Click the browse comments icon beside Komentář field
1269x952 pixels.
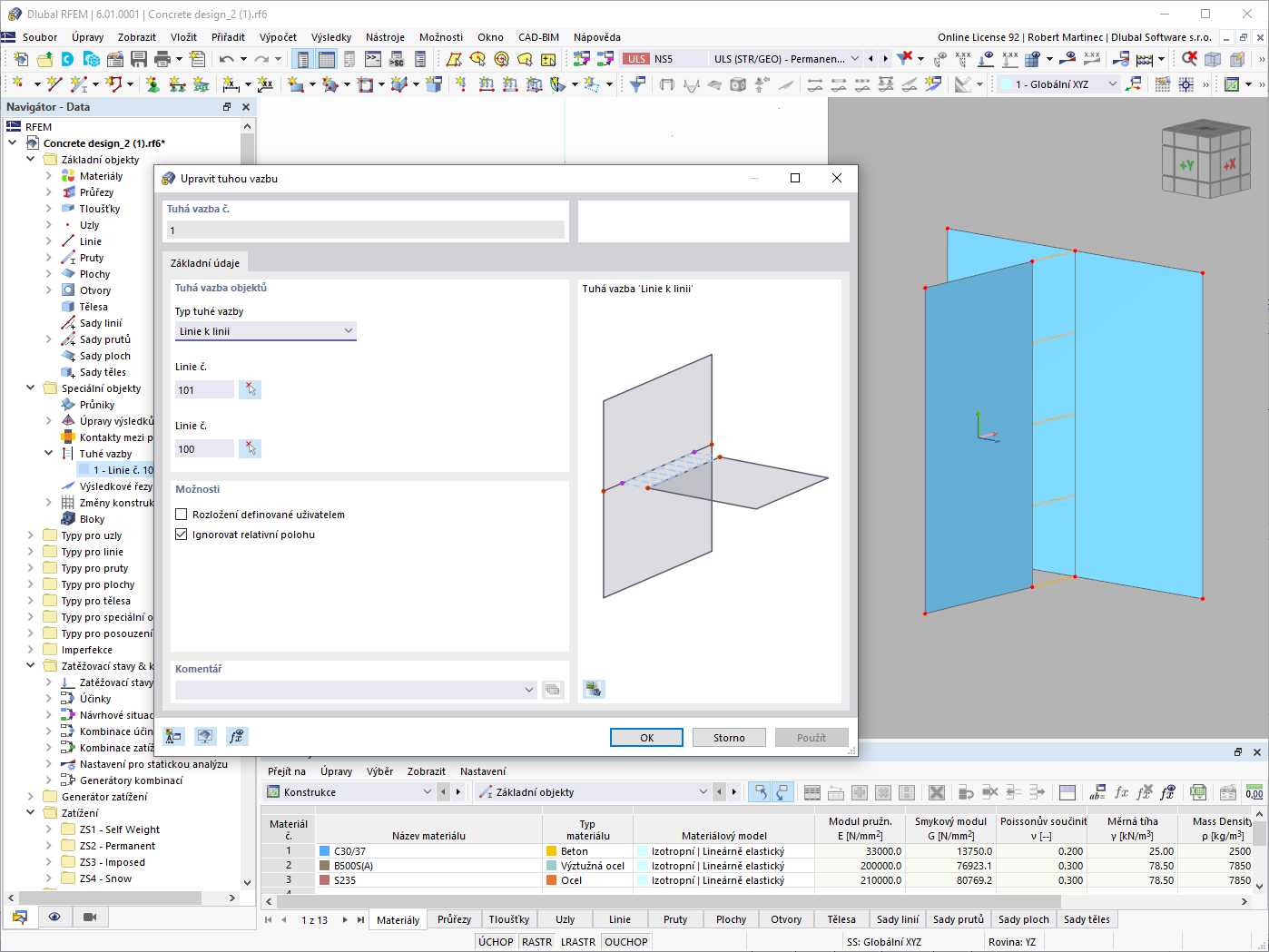pos(553,690)
